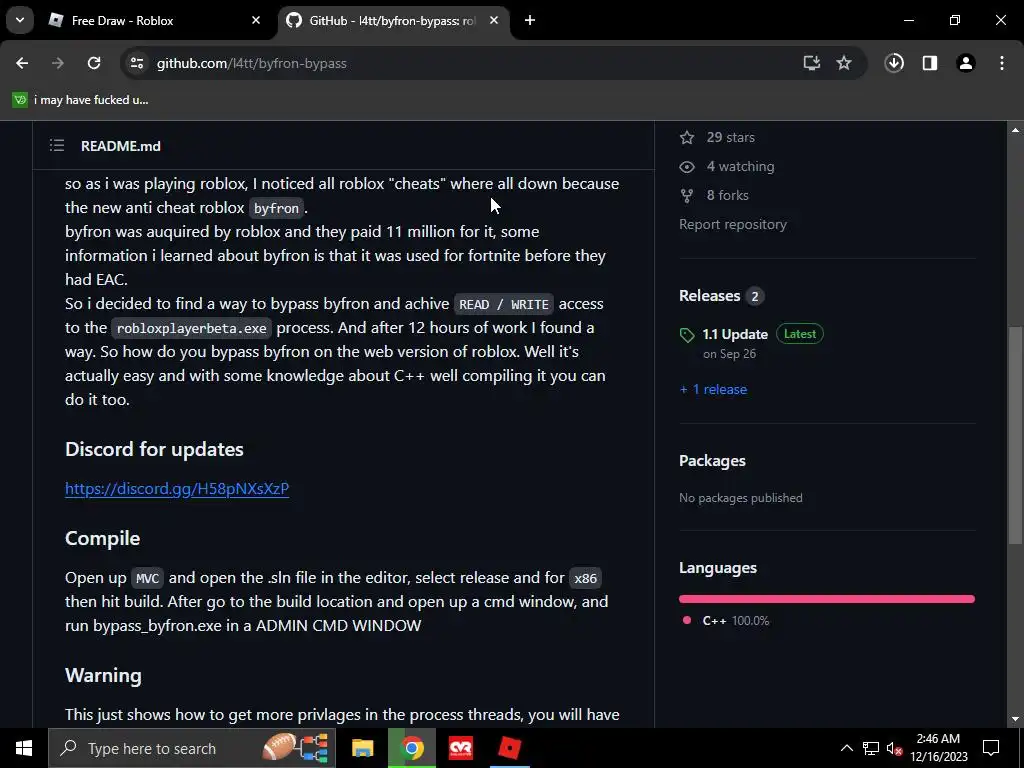Go forward to the next page

58,63
